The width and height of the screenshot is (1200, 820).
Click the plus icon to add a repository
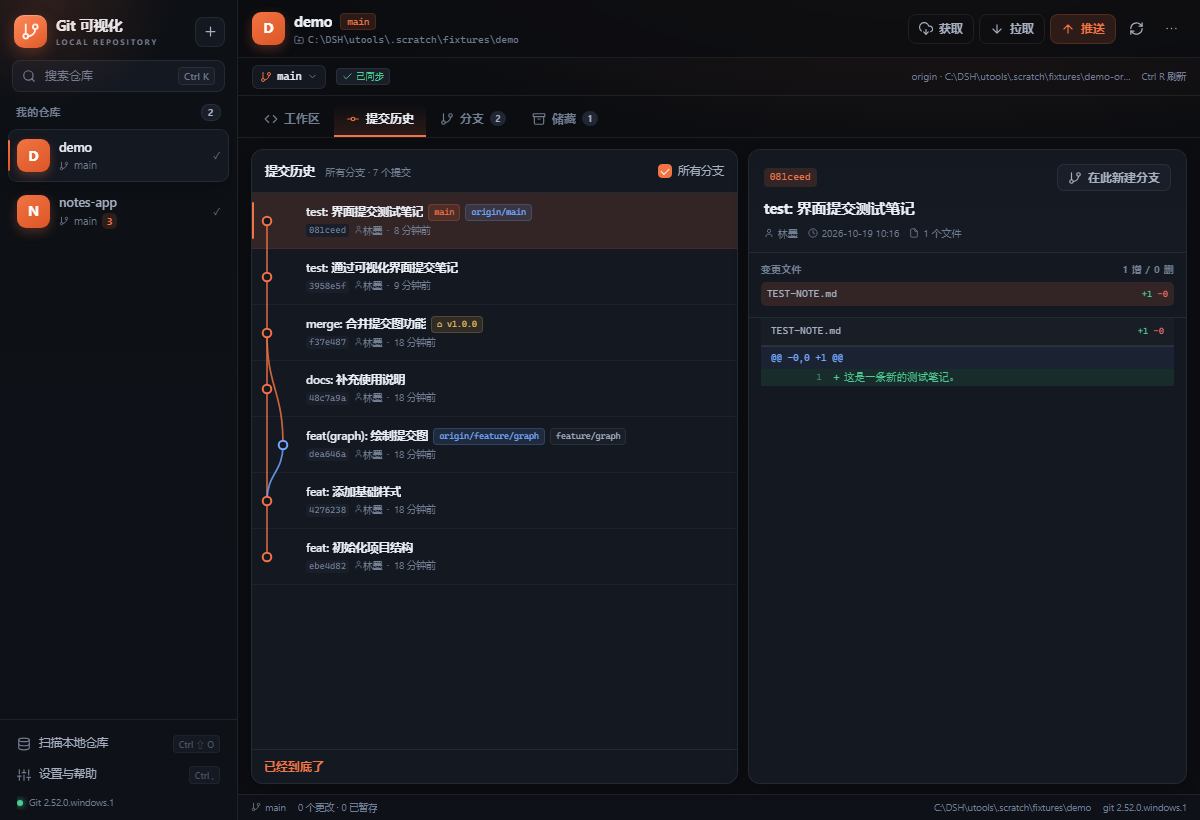coord(210,32)
